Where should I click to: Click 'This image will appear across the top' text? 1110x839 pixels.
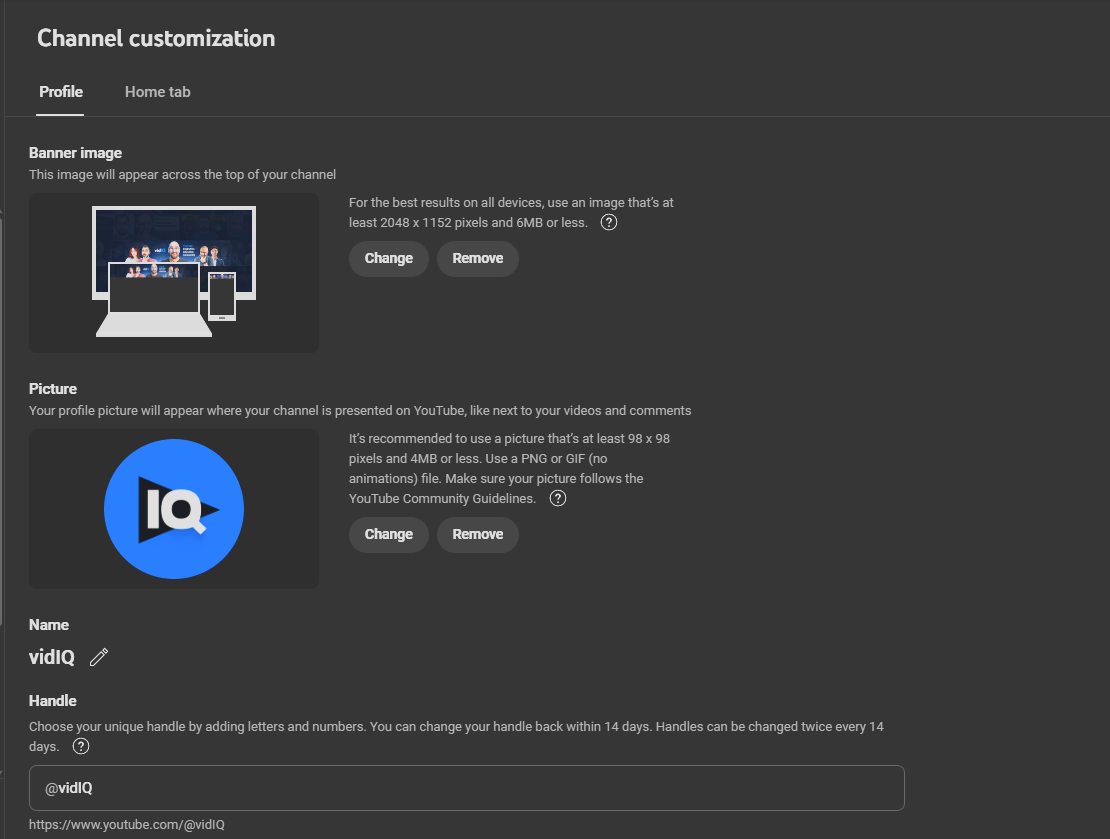183,175
